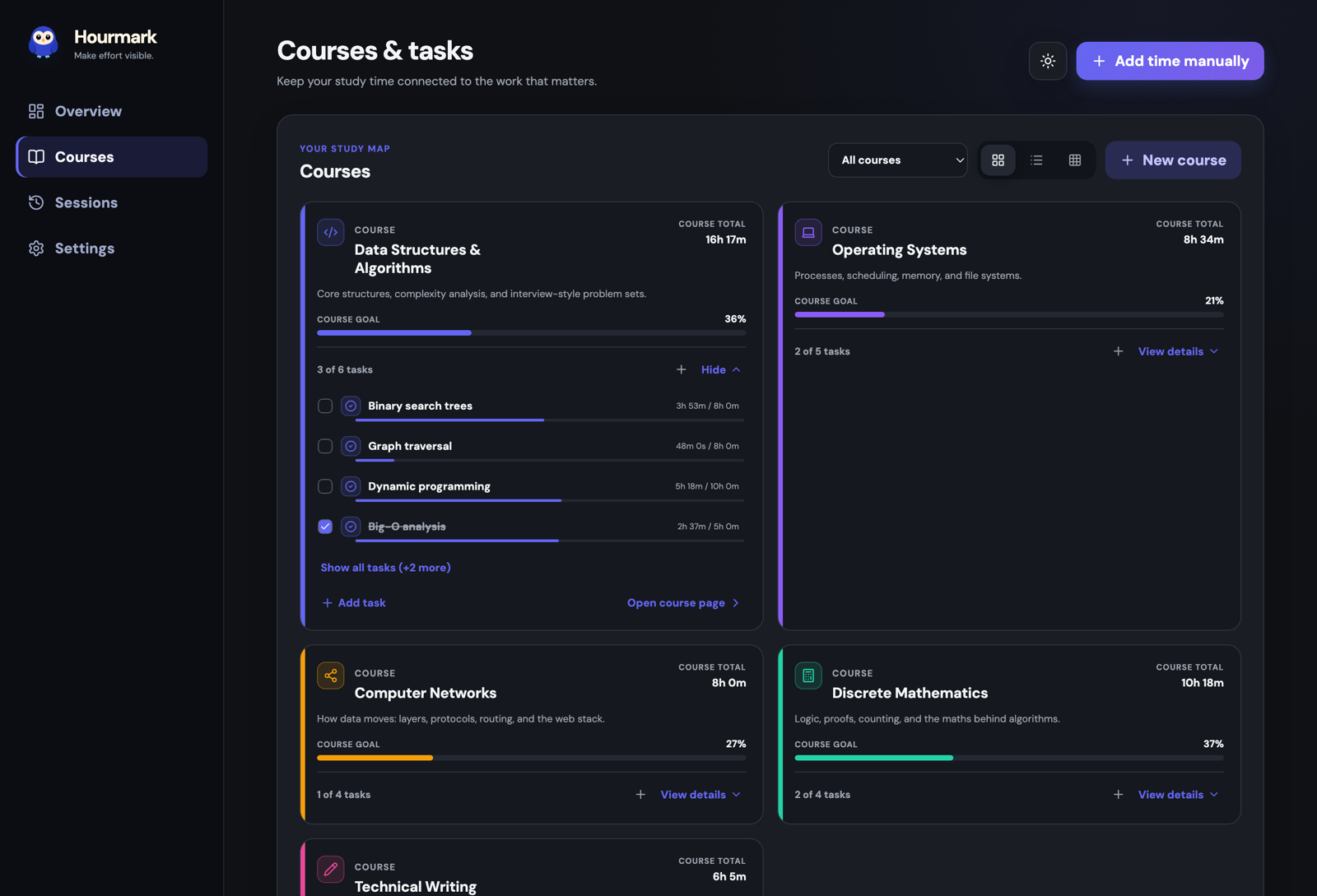The image size is (1317, 896).
Task: Click timer icon for Binary search trees
Action: (x=351, y=406)
